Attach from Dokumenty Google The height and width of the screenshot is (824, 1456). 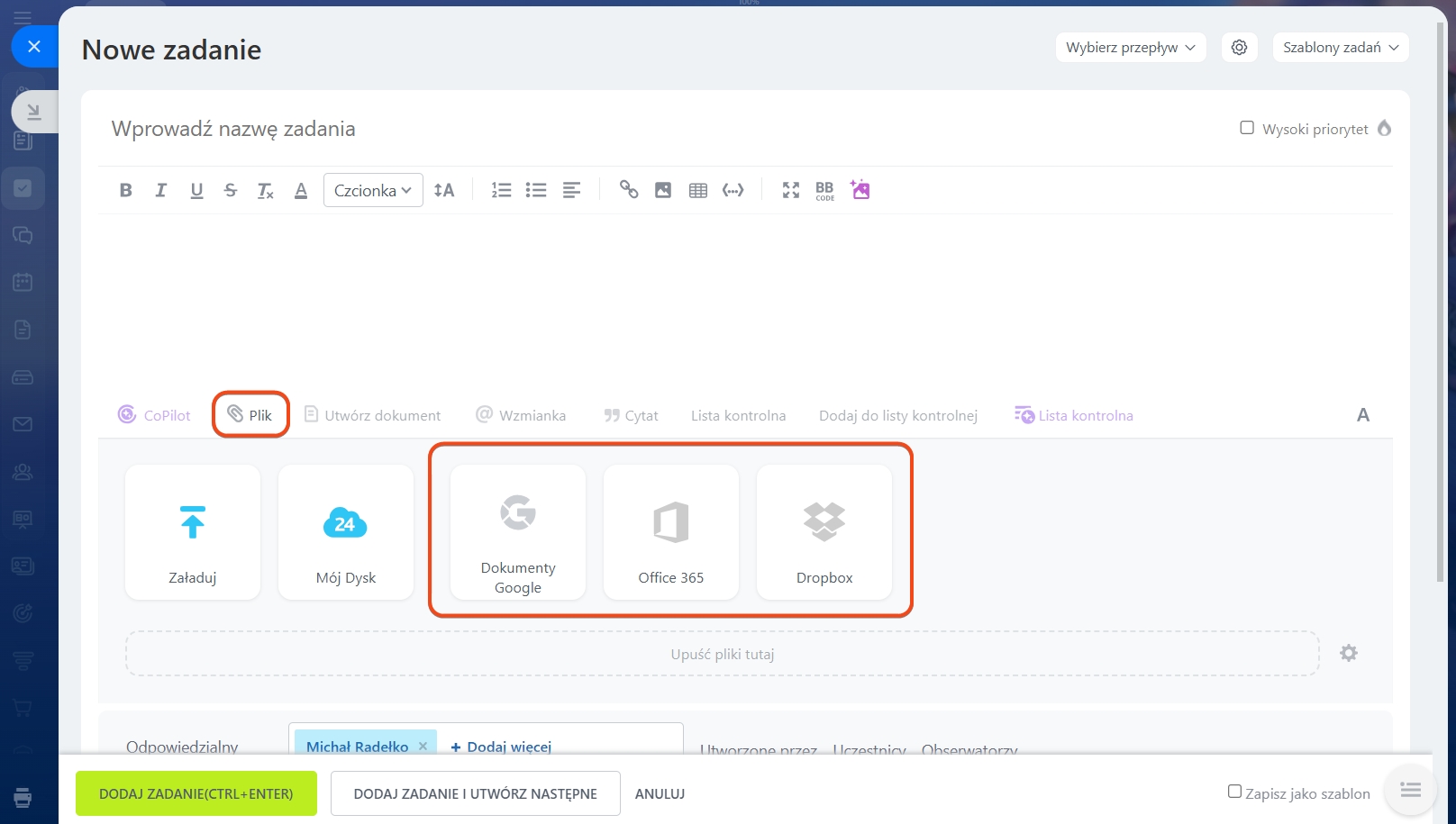tap(518, 532)
